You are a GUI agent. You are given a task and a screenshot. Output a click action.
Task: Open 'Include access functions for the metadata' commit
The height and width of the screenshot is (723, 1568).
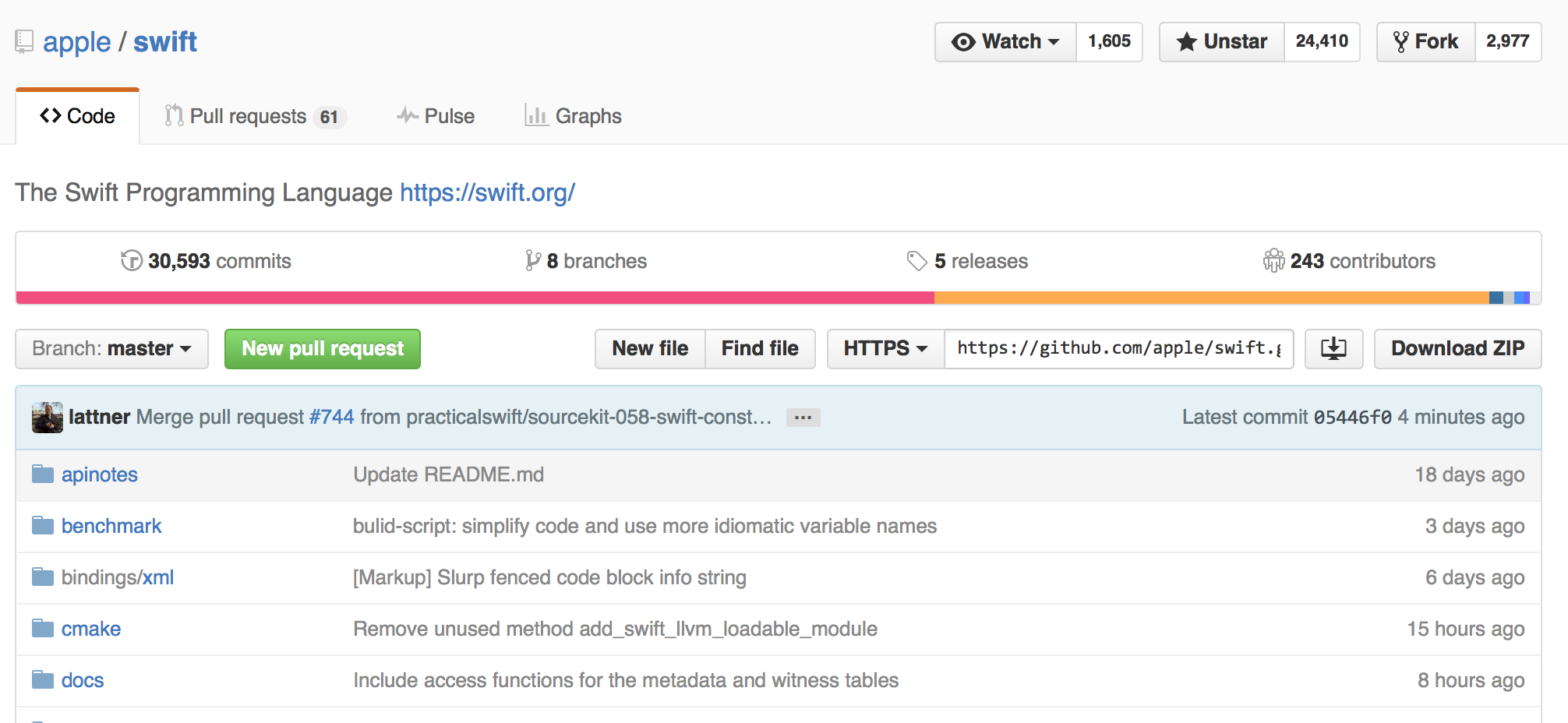tap(627, 680)
